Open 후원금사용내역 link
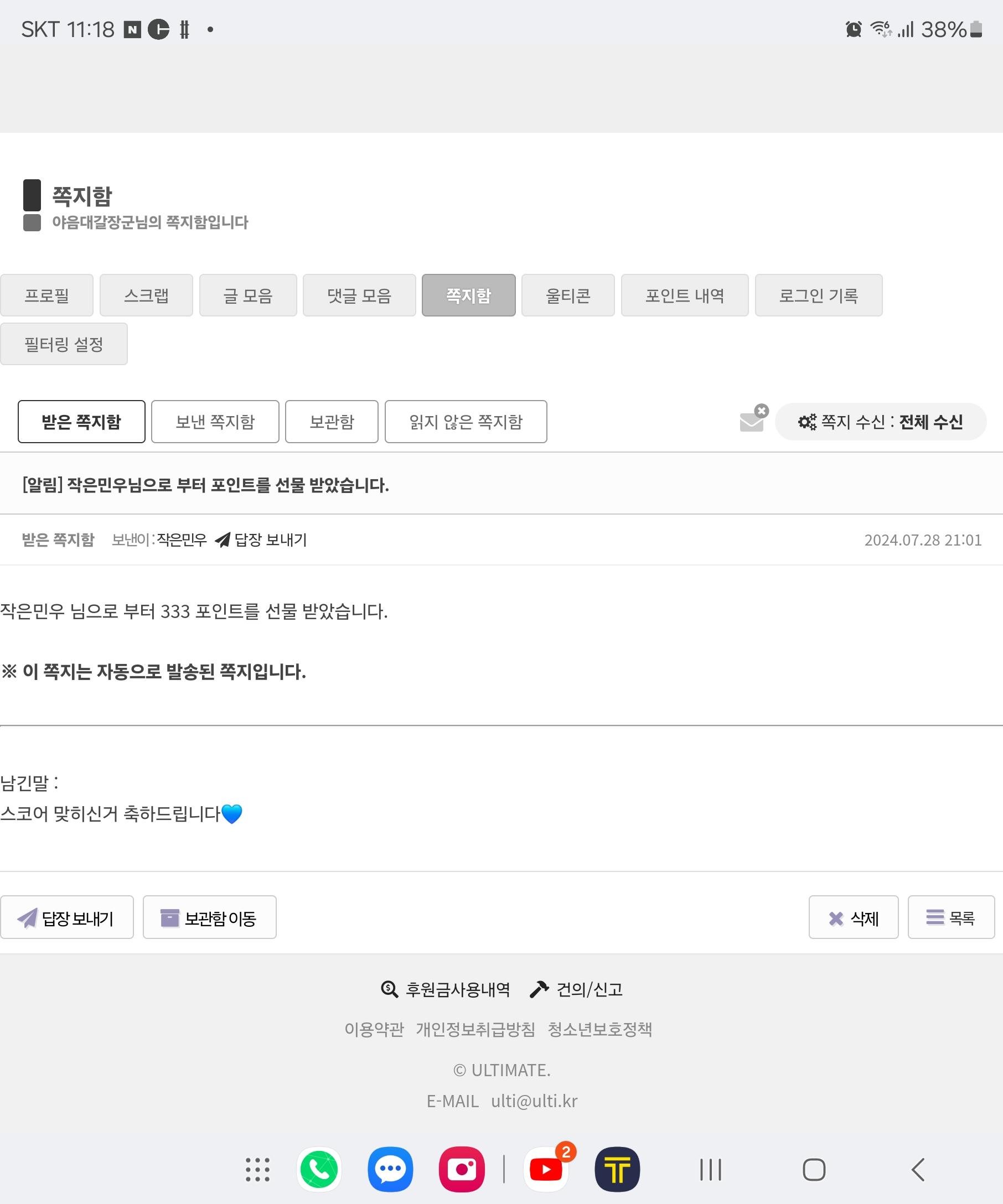The image size is (1003, 1204). coord(446,989)
